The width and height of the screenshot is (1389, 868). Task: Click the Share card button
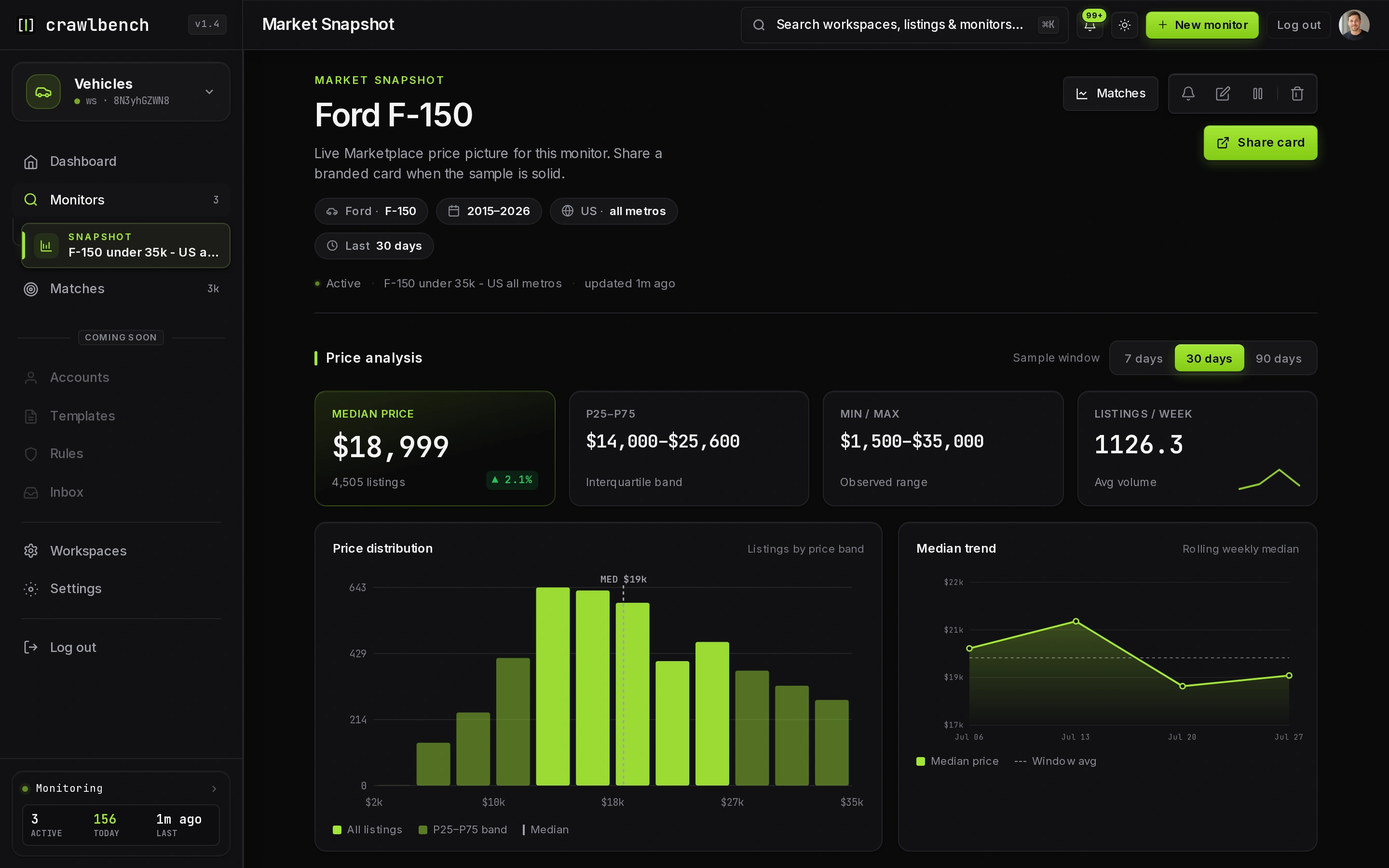point(1260,142)
